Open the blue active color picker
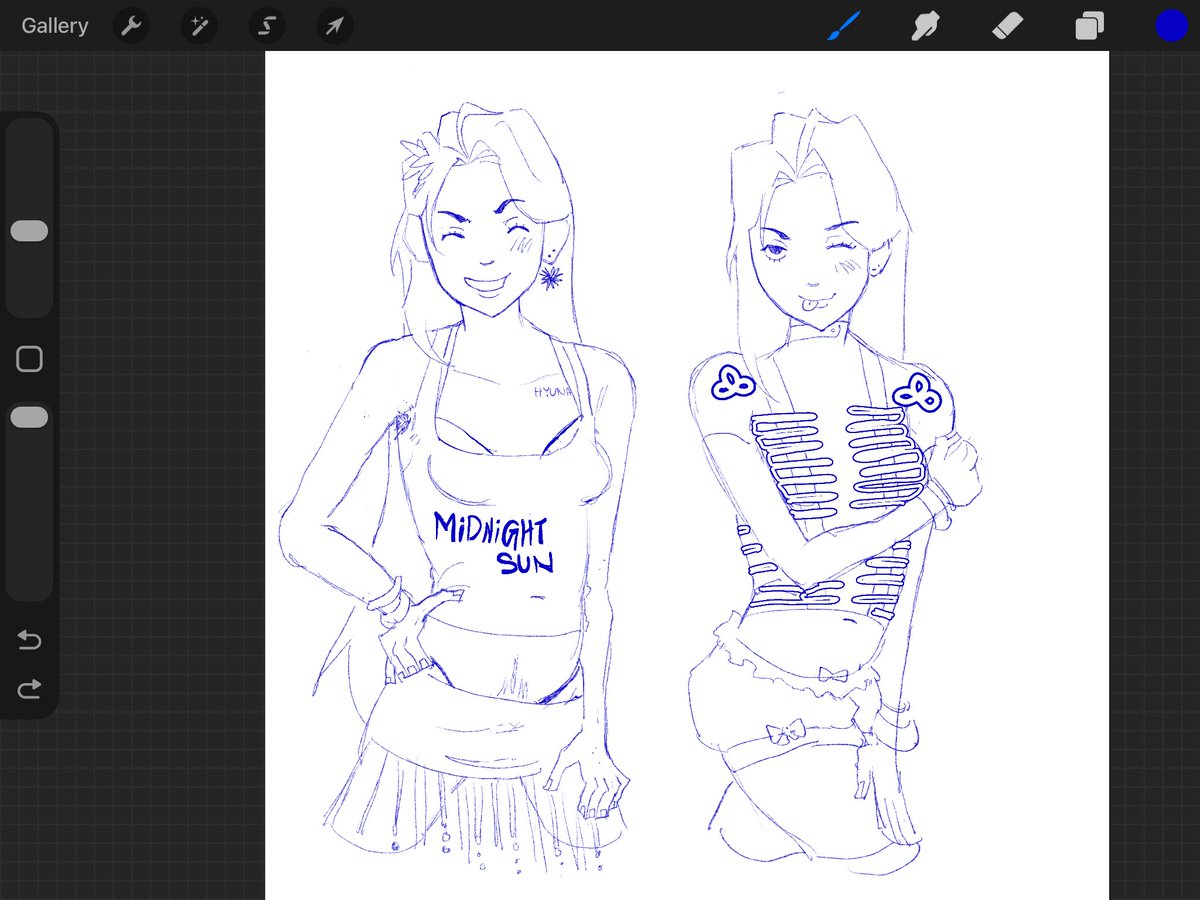 pos(1171,26)
